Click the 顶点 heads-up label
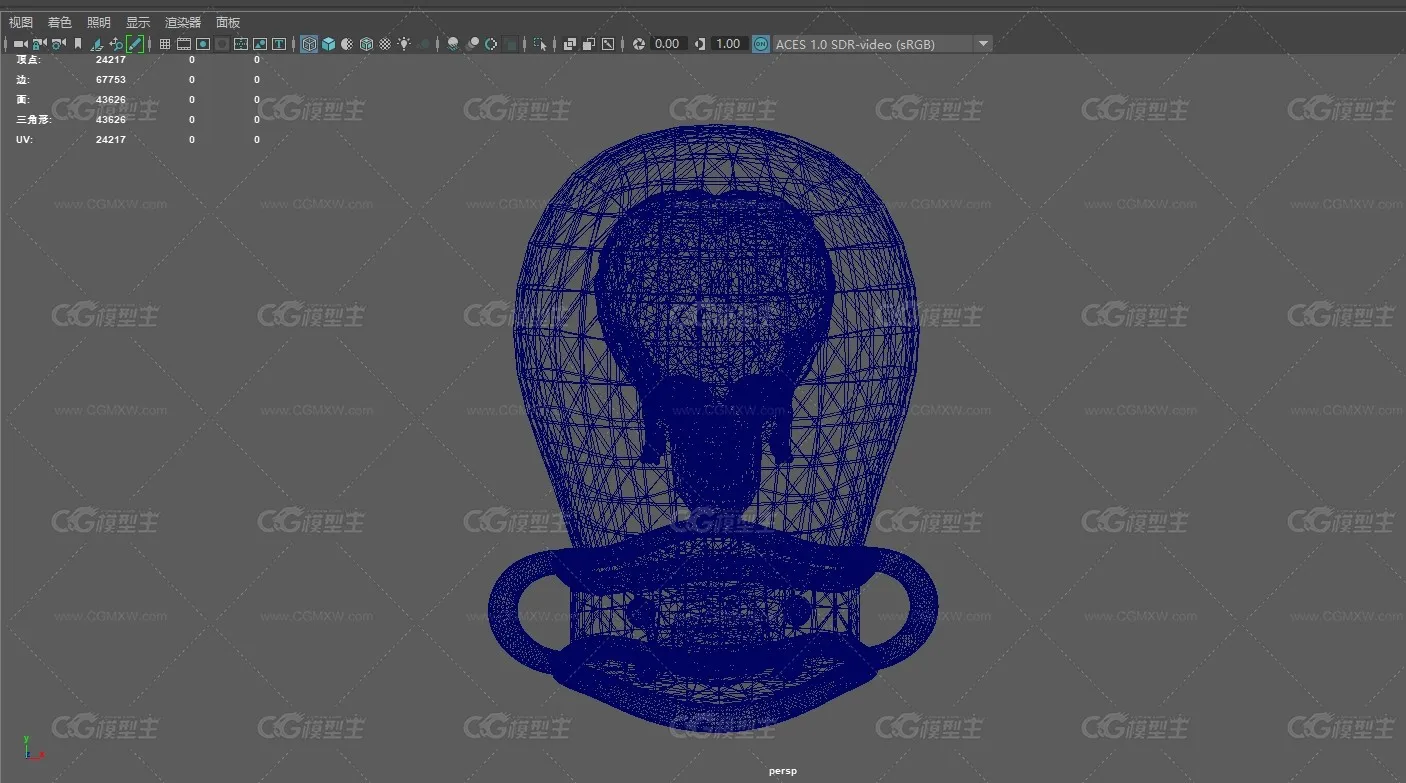Image resolution: width=1406 pixels, height=783 pixels. click(29, 59)
